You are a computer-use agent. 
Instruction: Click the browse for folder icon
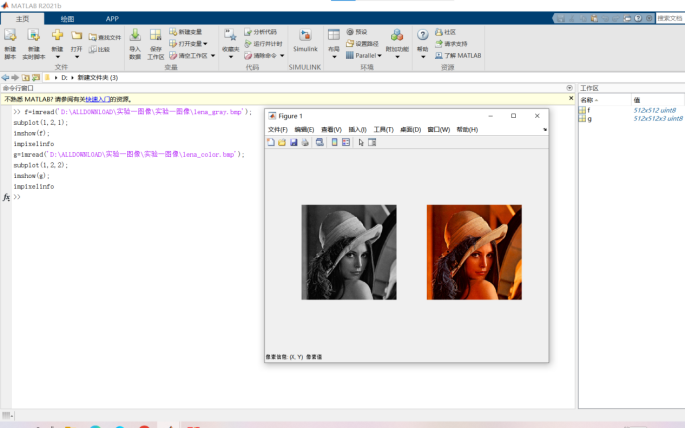pyautogui.click(x=36, y=78)
